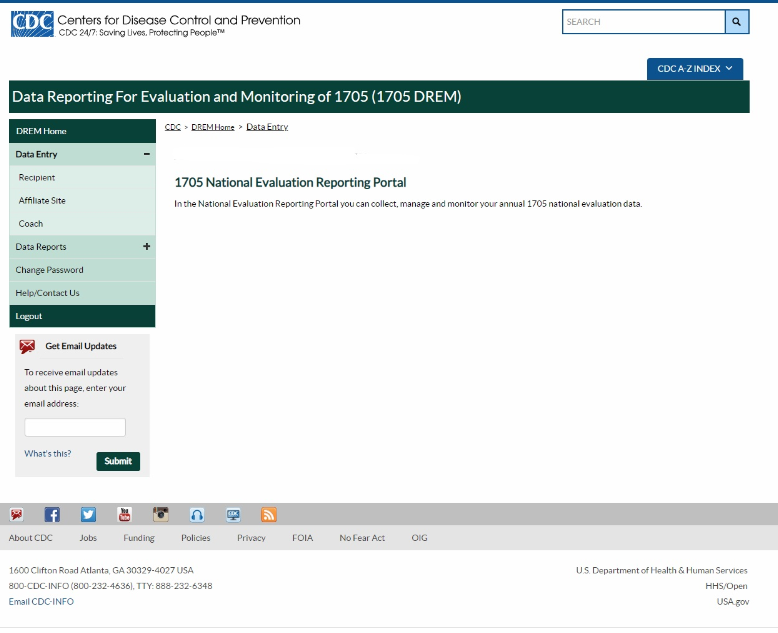Open FOIA footer link
The width and height of the screenshot is (778, 633).
click(303, 538)
